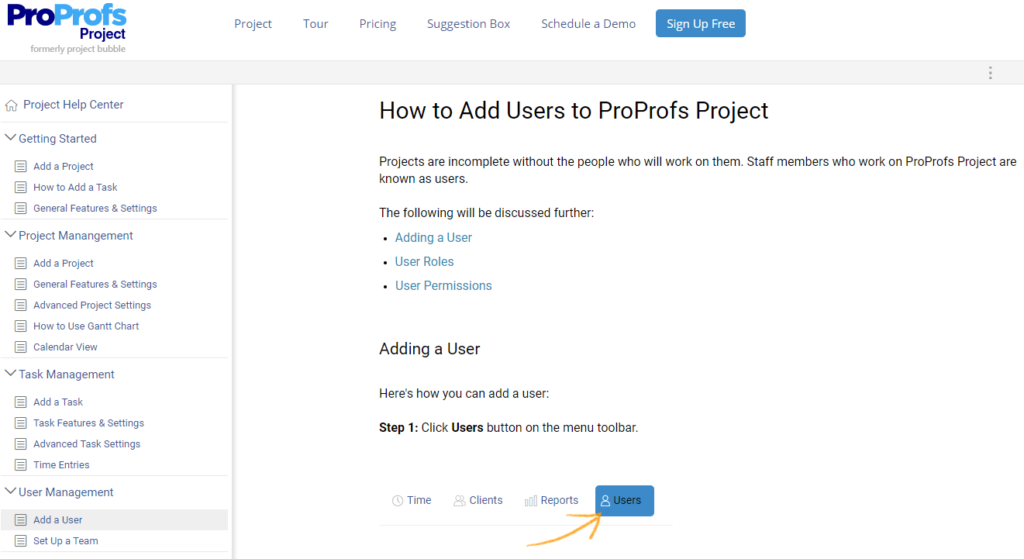Screen dimensions: 1024x559
Task: Collapse the Task Management section
Action: pyautogui.click(x=11, y=375)
